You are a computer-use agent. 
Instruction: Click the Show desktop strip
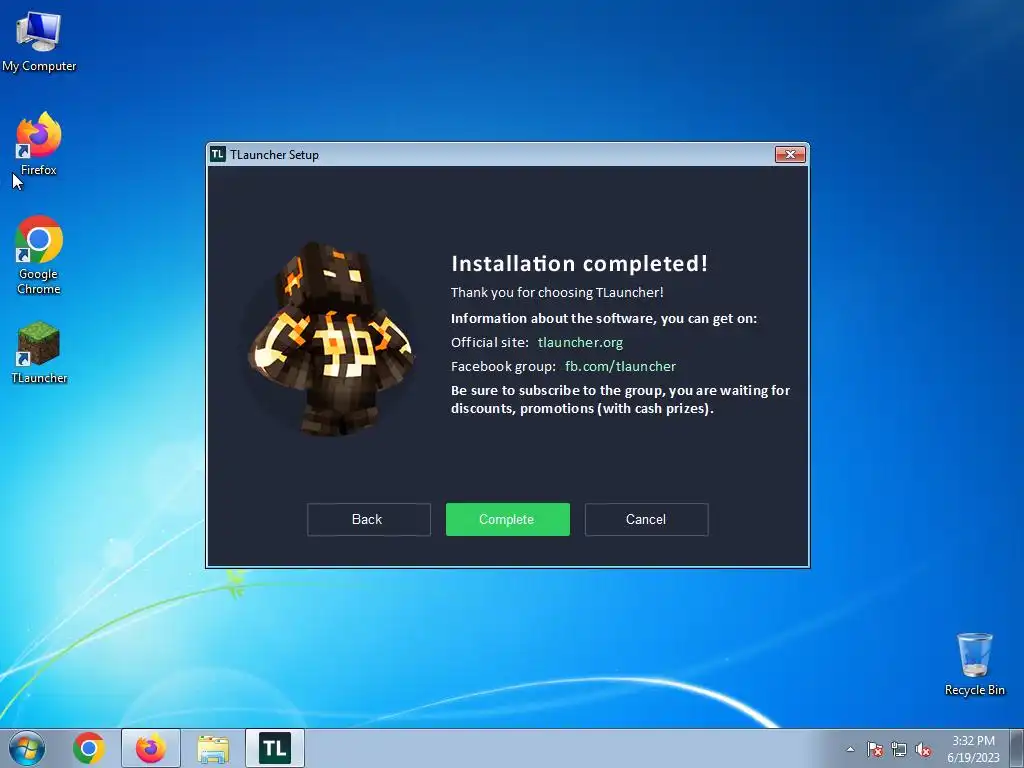[x=1017, y=748]
